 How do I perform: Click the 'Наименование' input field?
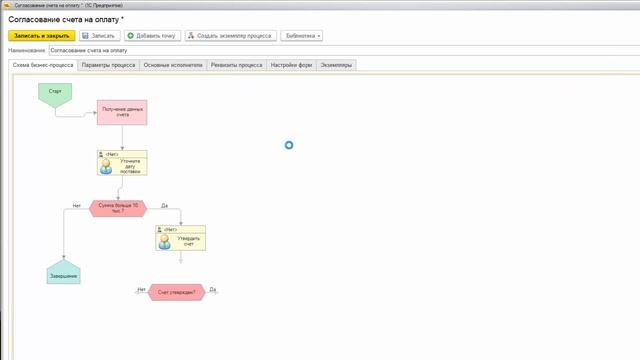point(344,51)
